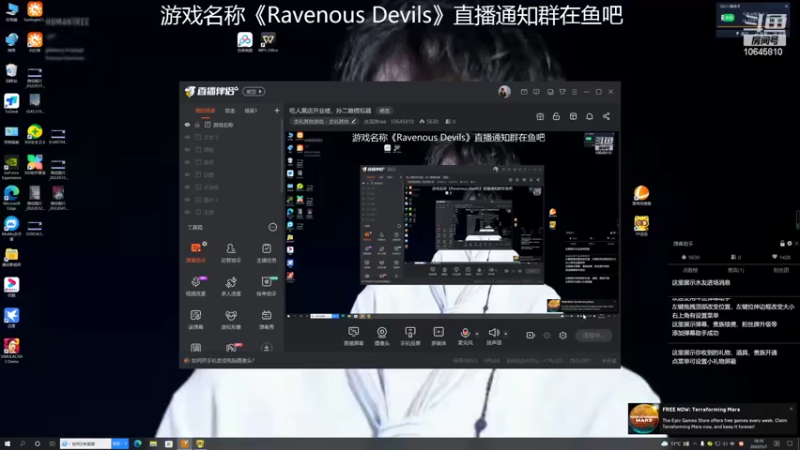Toggle visibility of 游戏名称 layer
The image size is (800, 450).
(187, 125)
